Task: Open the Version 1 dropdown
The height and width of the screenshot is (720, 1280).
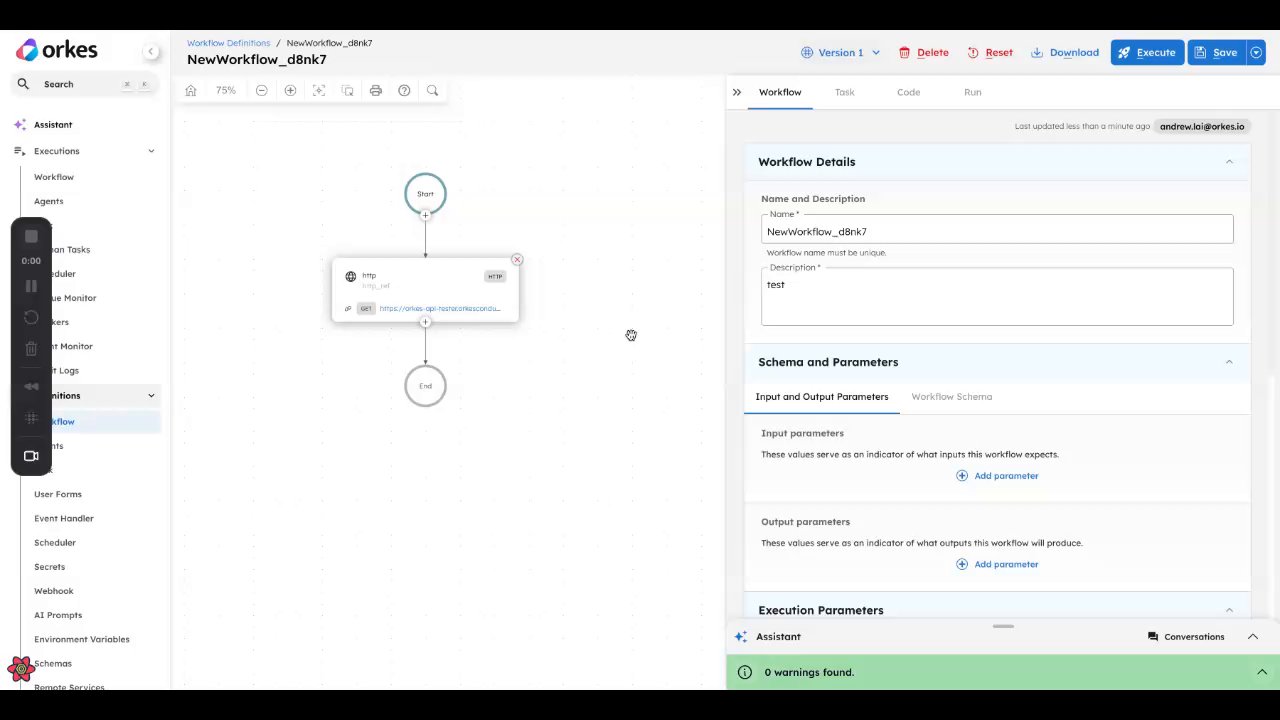Action: [x=841, y=52]
